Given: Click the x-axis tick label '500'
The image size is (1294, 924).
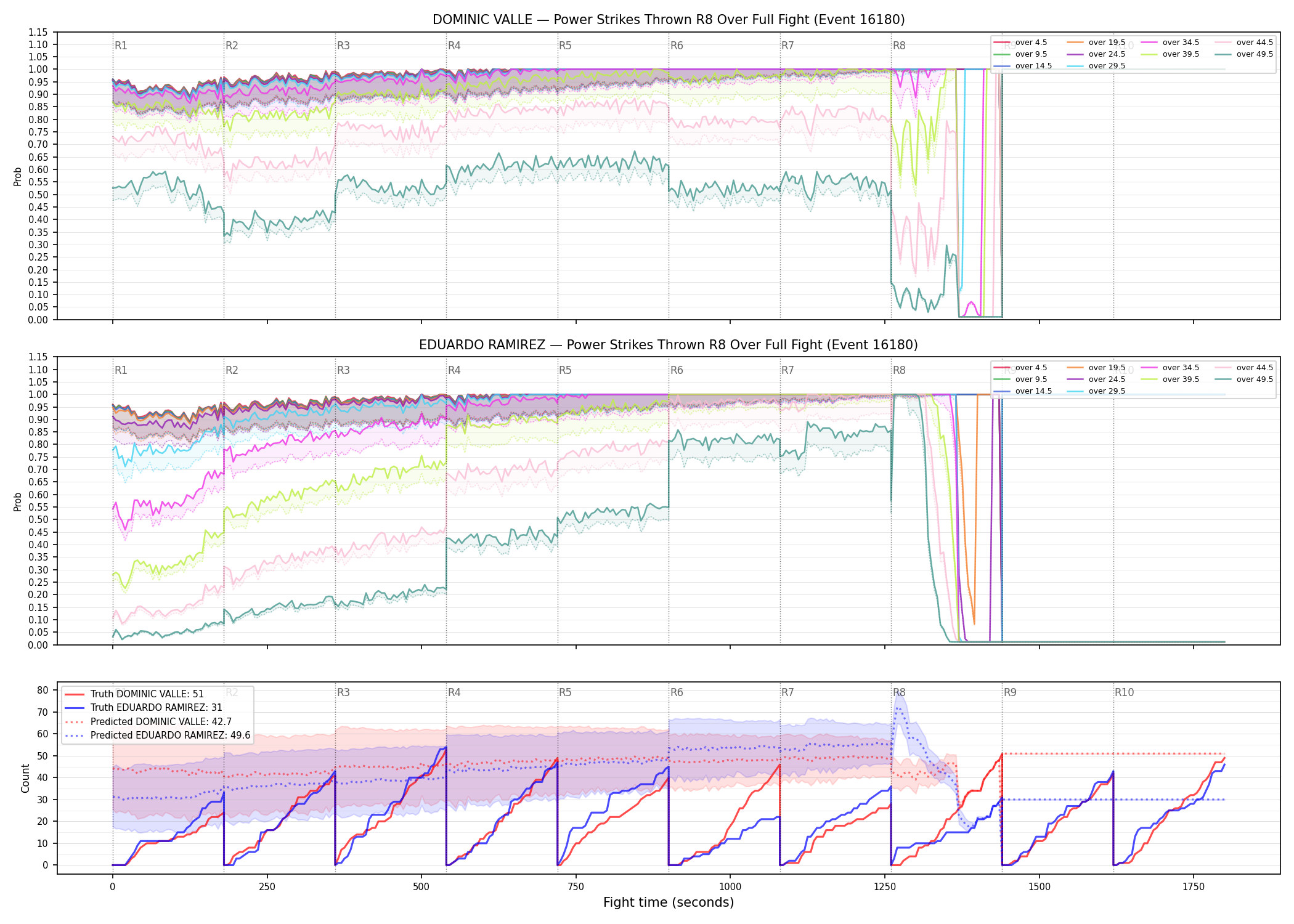Looking at the screenshot, I should tap(421, 887).
